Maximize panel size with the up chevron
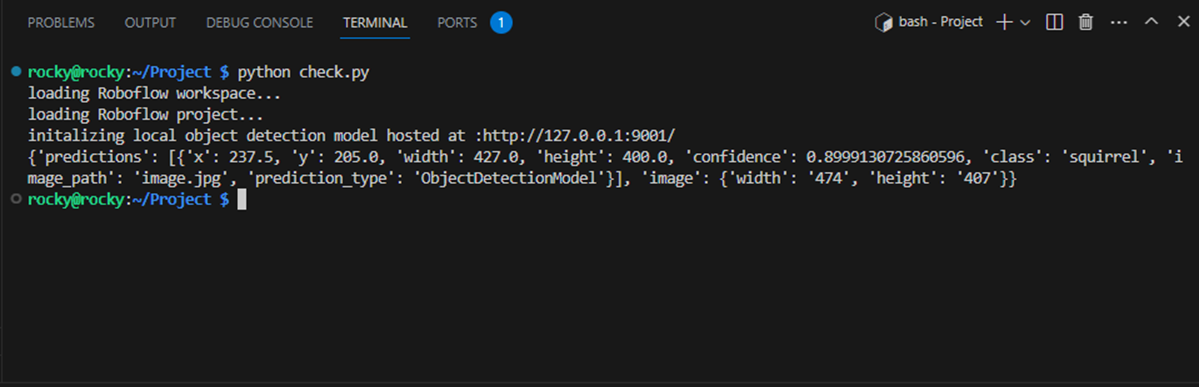 1152,23
